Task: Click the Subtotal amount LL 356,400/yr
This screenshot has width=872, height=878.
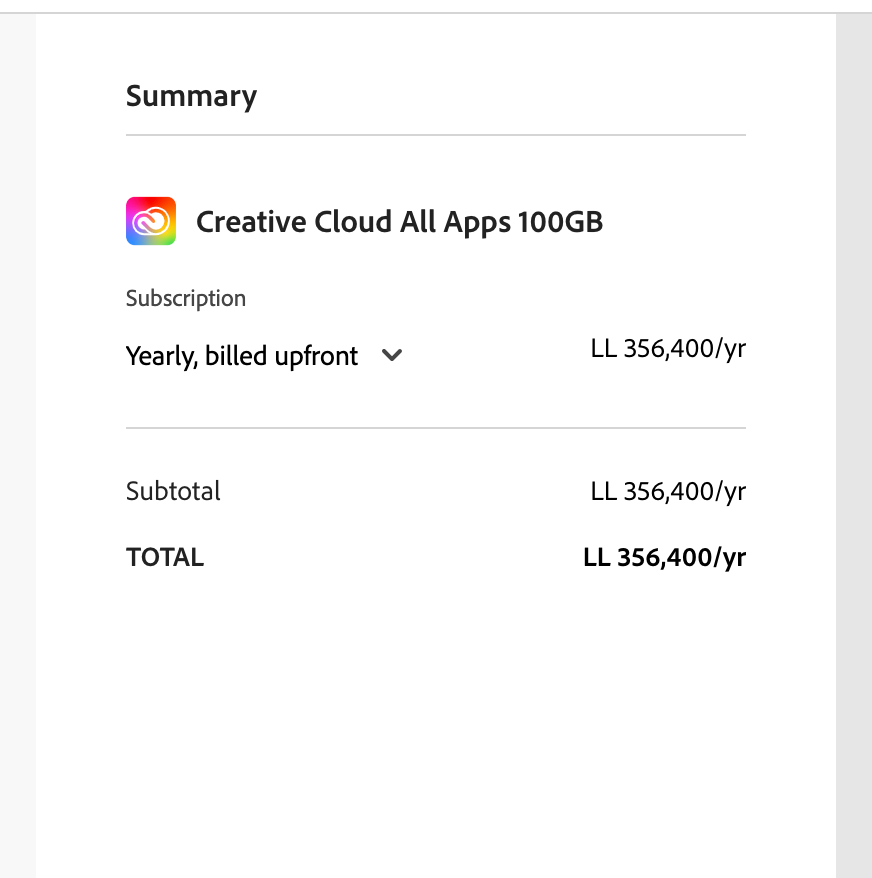Action: click(668, 491)
